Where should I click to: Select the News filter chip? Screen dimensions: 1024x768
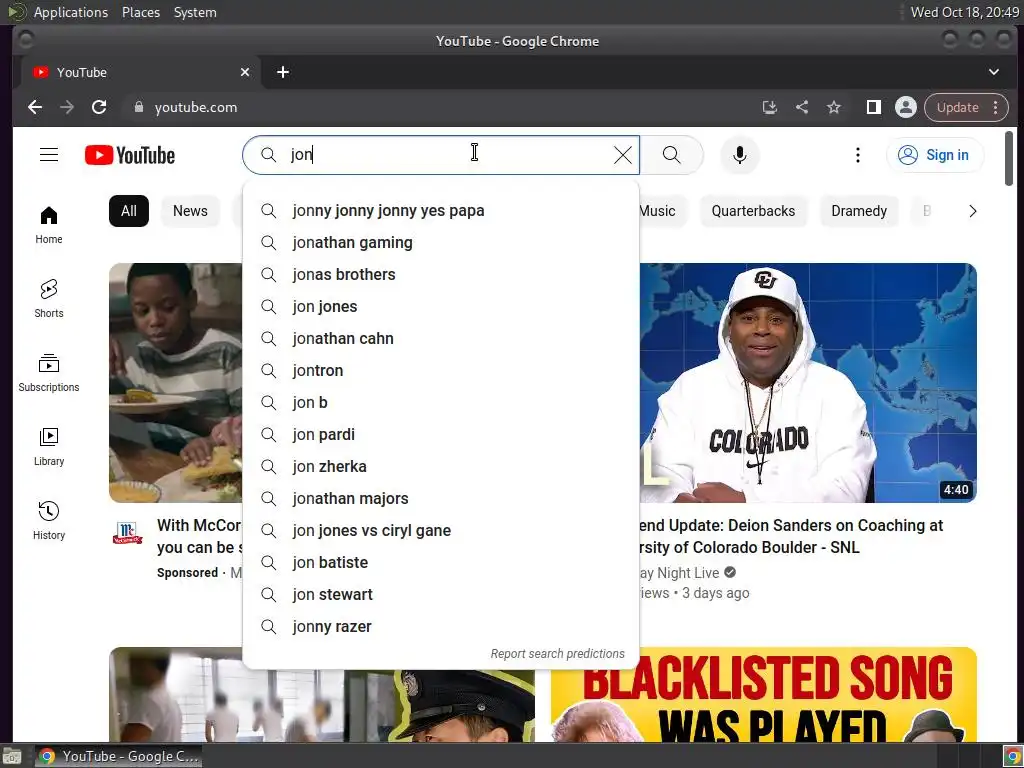[x=190, y=211]
